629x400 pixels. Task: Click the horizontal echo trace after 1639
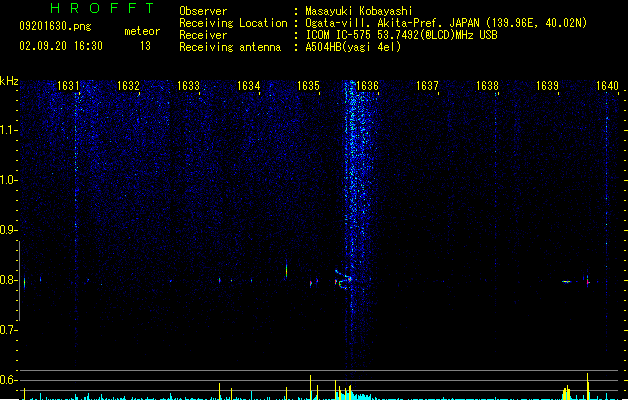coord(566,282)
